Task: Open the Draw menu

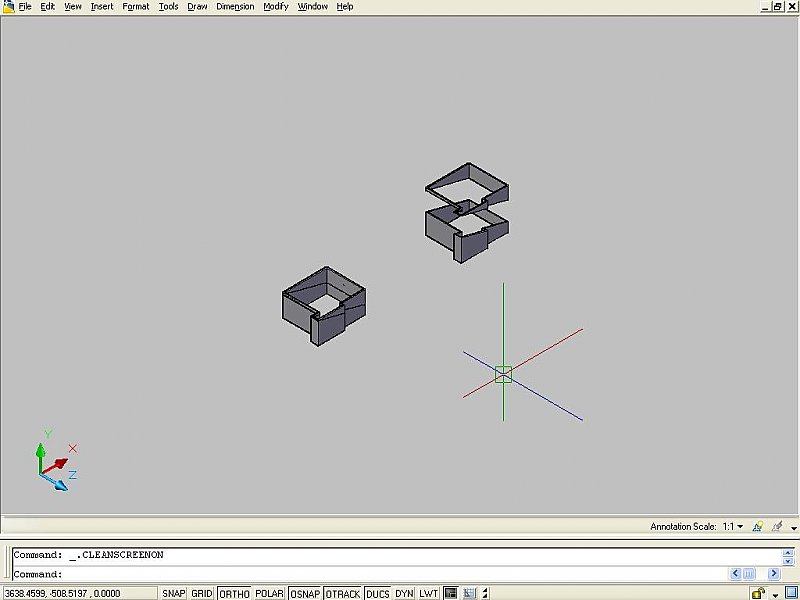Action: [197, 7]
